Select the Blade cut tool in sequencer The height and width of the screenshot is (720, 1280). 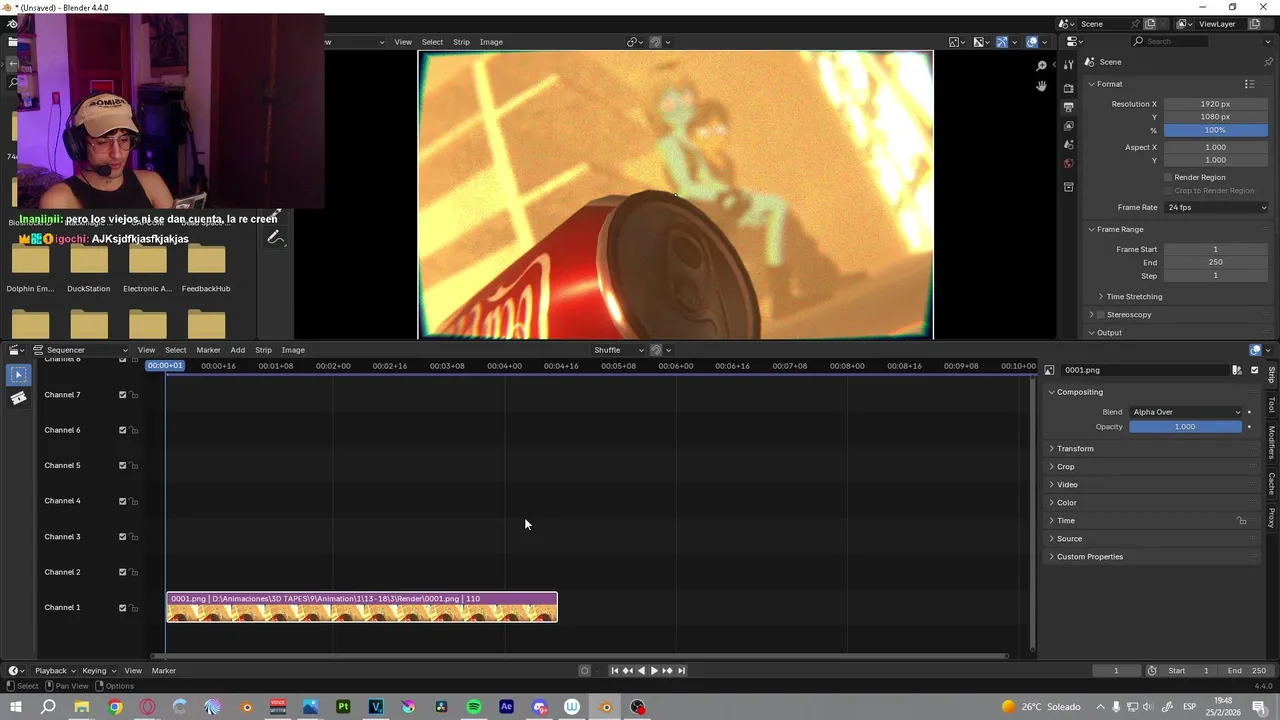[x=18, y=398]
